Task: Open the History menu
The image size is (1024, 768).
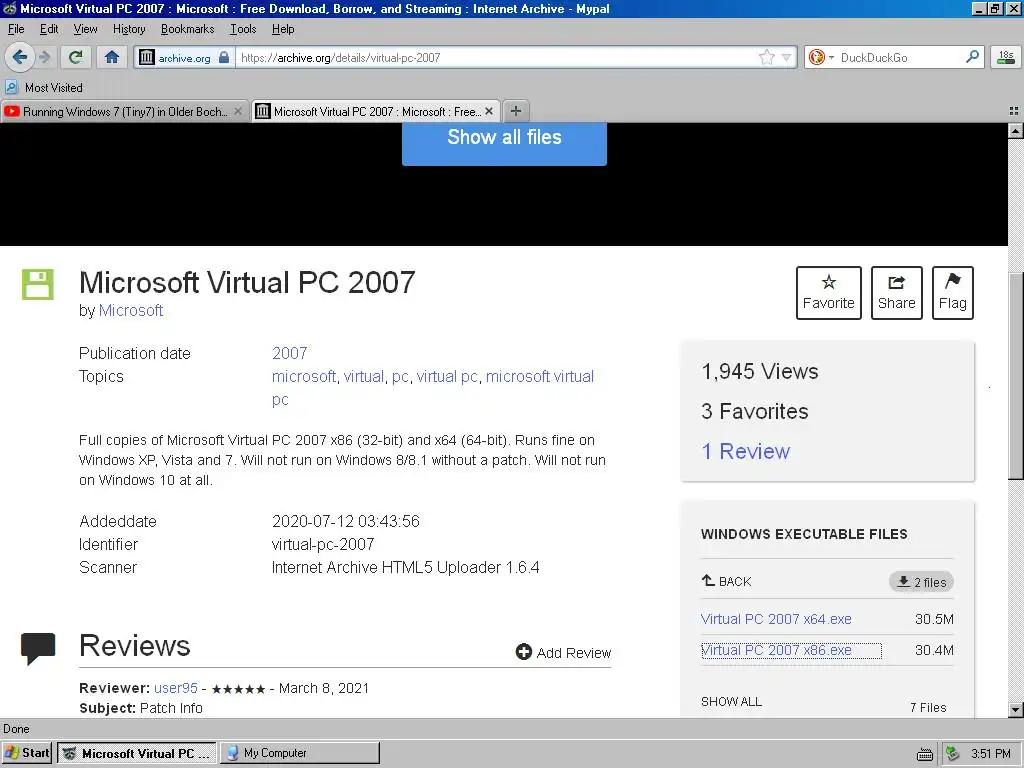Action: [x=129, y=29]
